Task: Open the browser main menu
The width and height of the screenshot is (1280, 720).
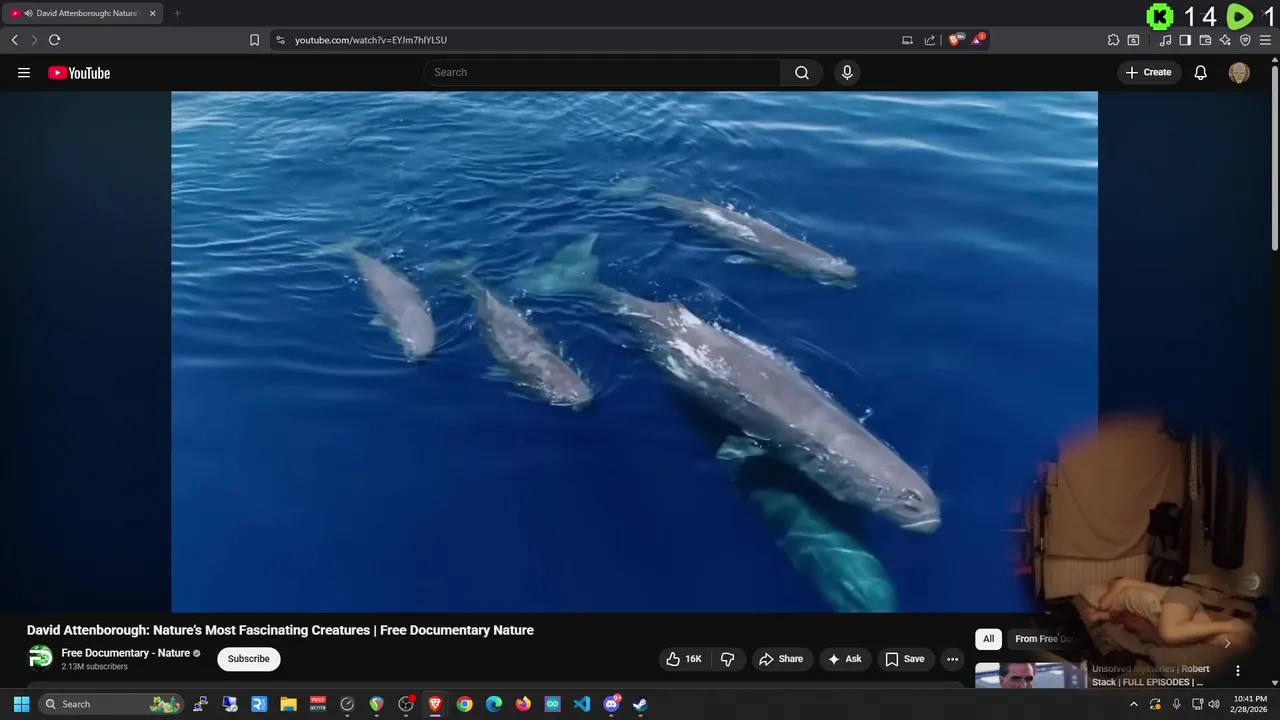Action: 1265,40
